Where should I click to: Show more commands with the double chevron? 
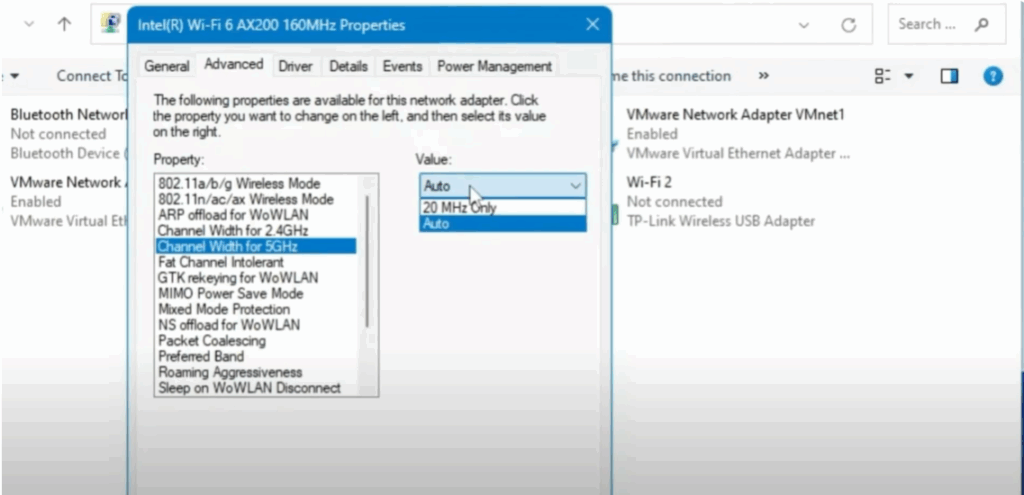click(763, 76)
